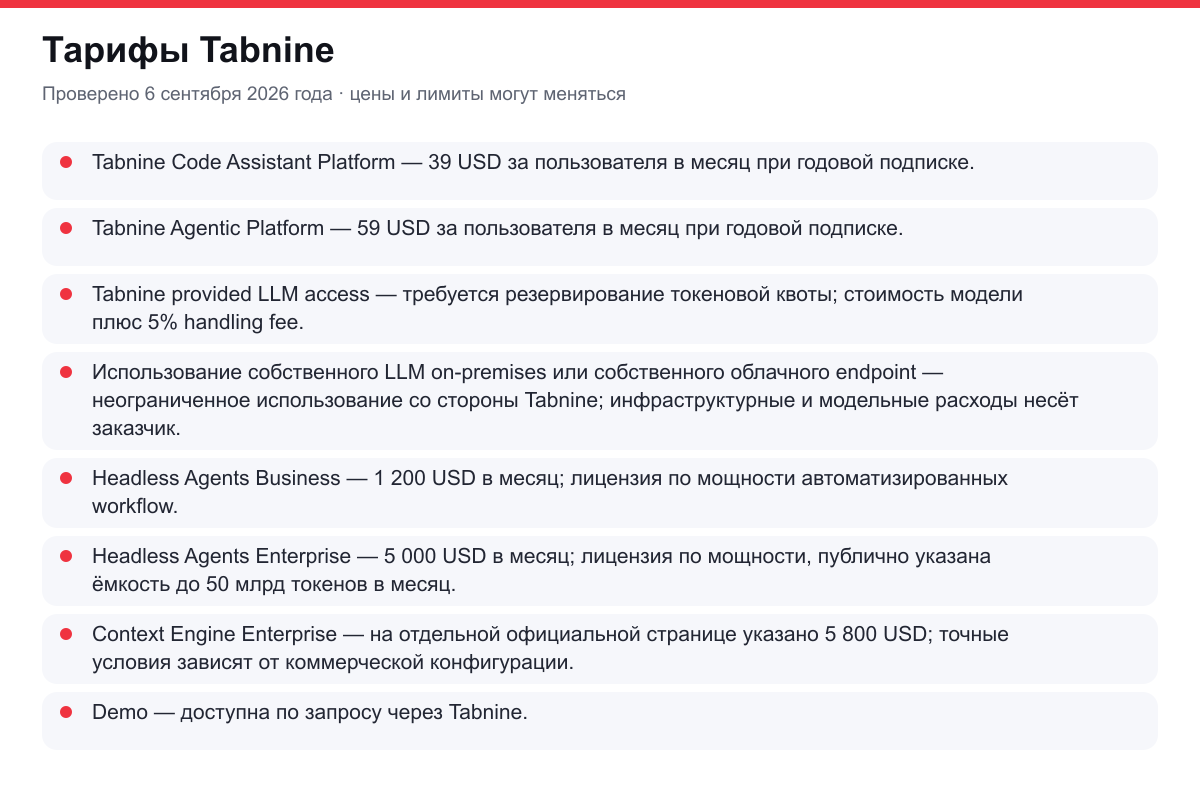1200x792 pixels.
Task: Click the red bullet beside 'Использование собственного LLM'
Action: click(x=66, y=372)
